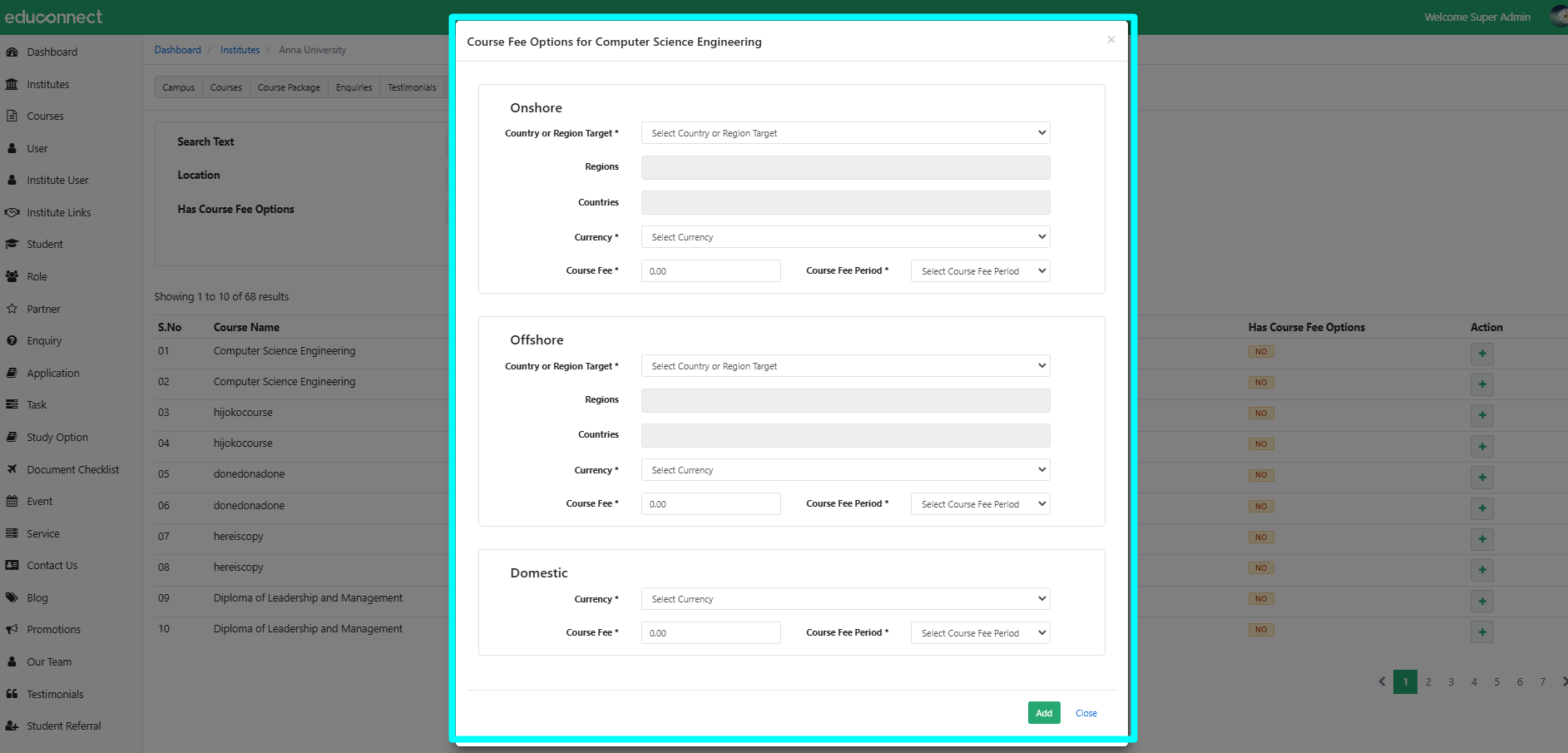This screenshot has height=753, width=1568.
Task: Switch to the Enquiries tab
Action: pyautogui.click(x=354, y=87)
